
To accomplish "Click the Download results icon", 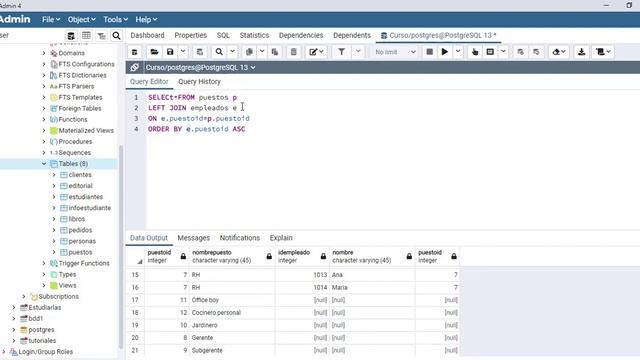I will coord(582,52).
